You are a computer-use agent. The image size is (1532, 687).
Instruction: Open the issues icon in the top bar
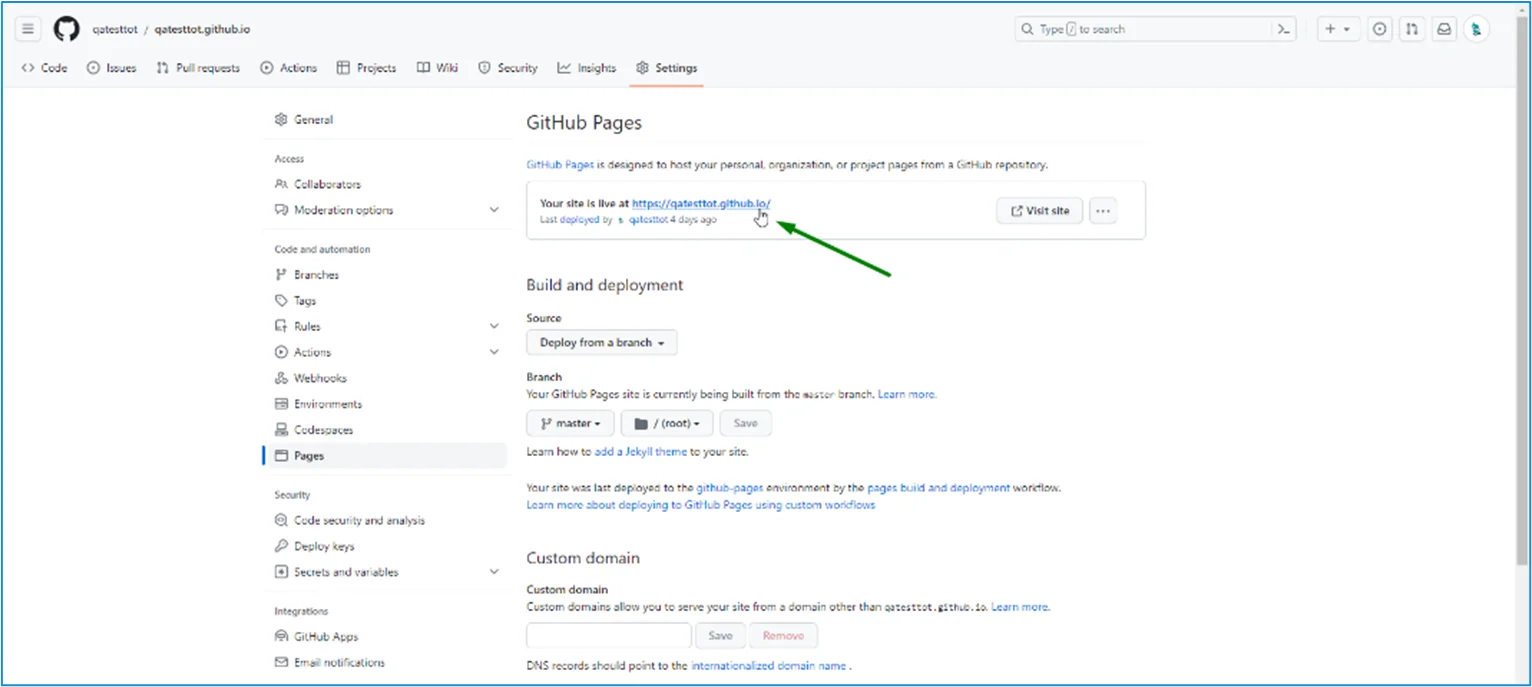pyautogui.click(x=1380, y=29)
